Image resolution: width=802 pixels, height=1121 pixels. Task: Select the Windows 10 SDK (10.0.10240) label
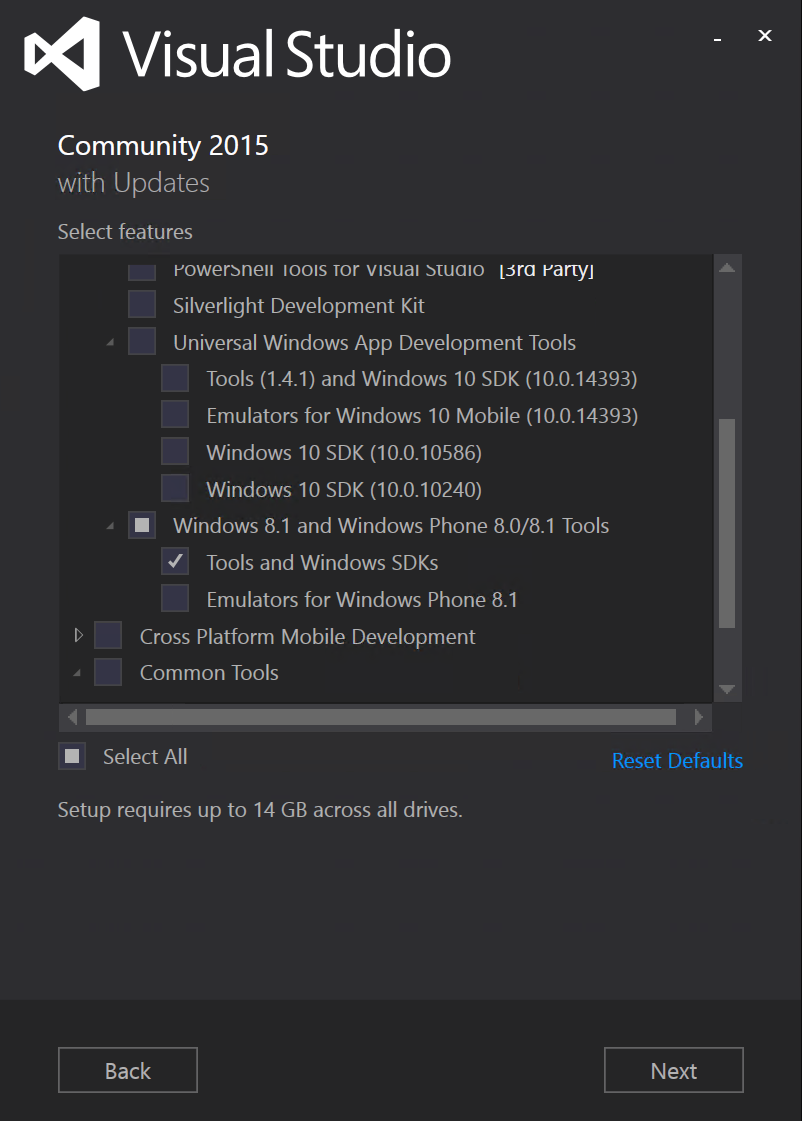point(344,490)
